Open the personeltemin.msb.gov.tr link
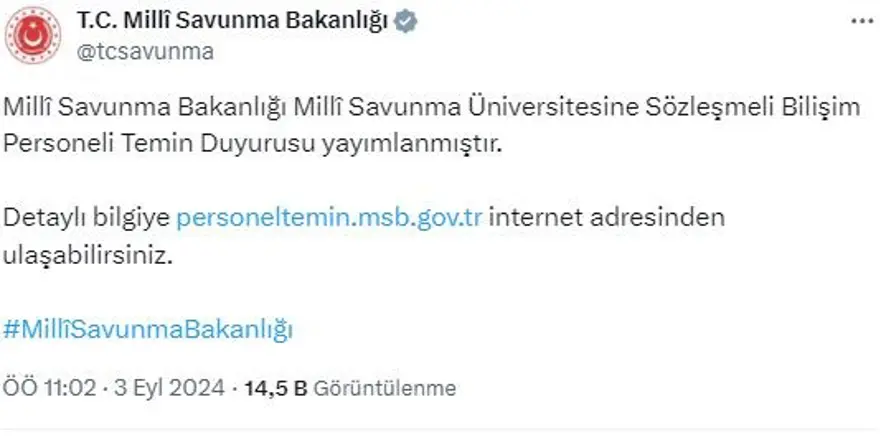This screenshot has height=445, width=880. click(x=330, y=218)
